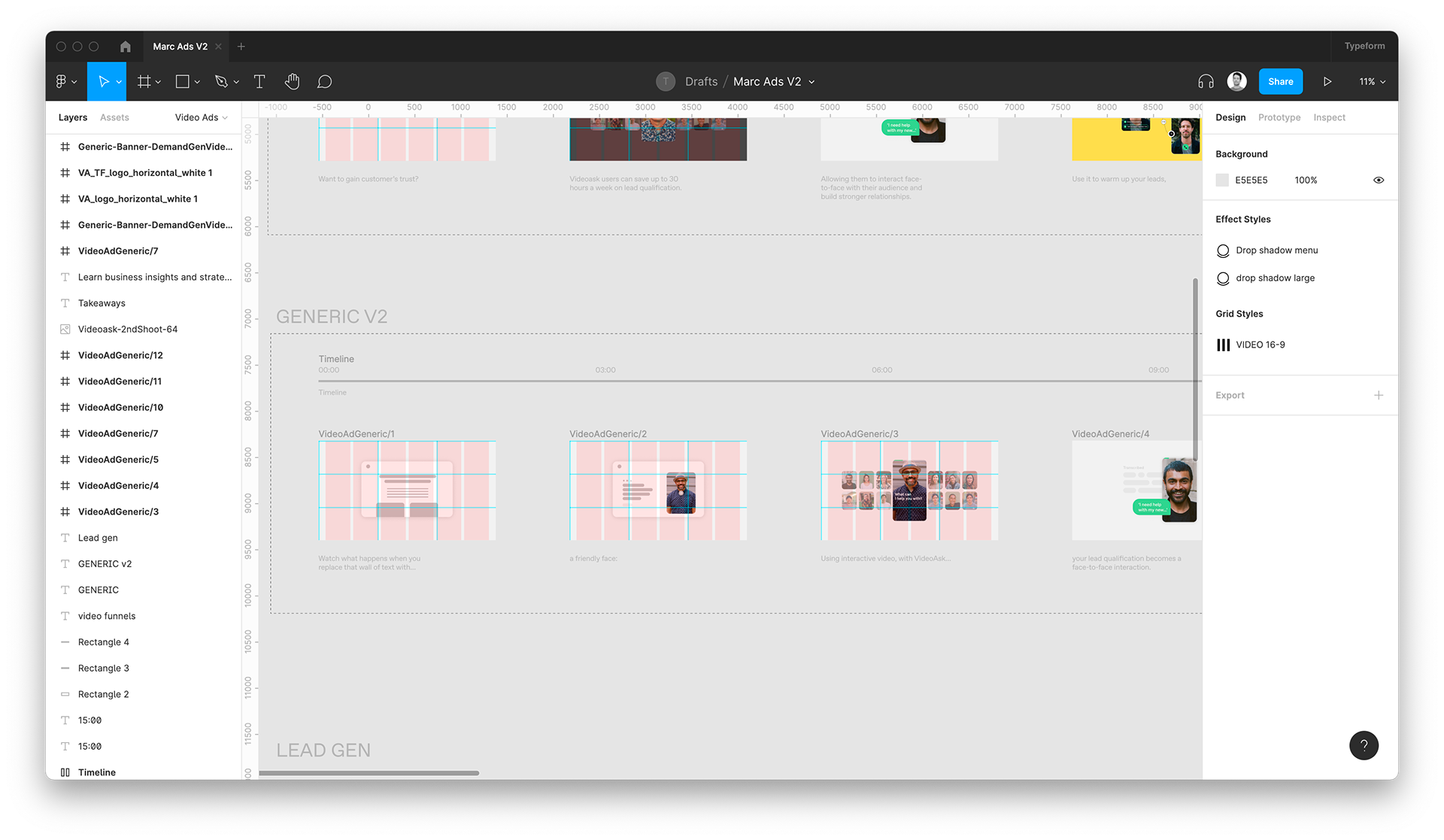Select the Pen tool

point(221,81)
